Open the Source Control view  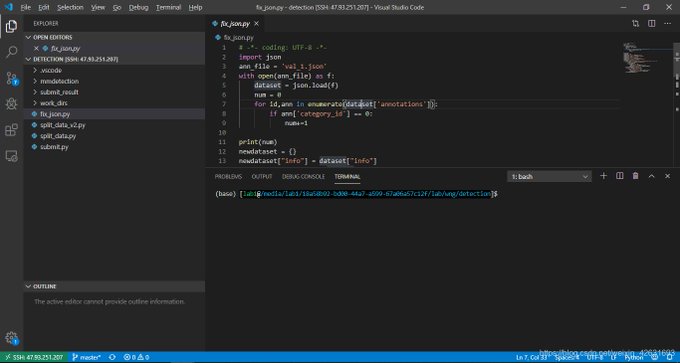(11, 78)
